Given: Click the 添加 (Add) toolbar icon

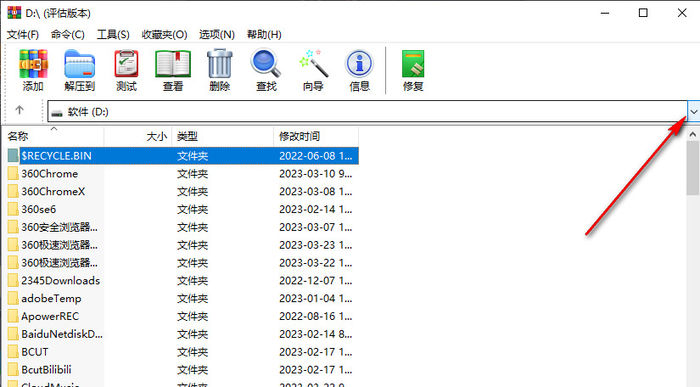Looking at the screenshot, I should (x=33, y=64).
